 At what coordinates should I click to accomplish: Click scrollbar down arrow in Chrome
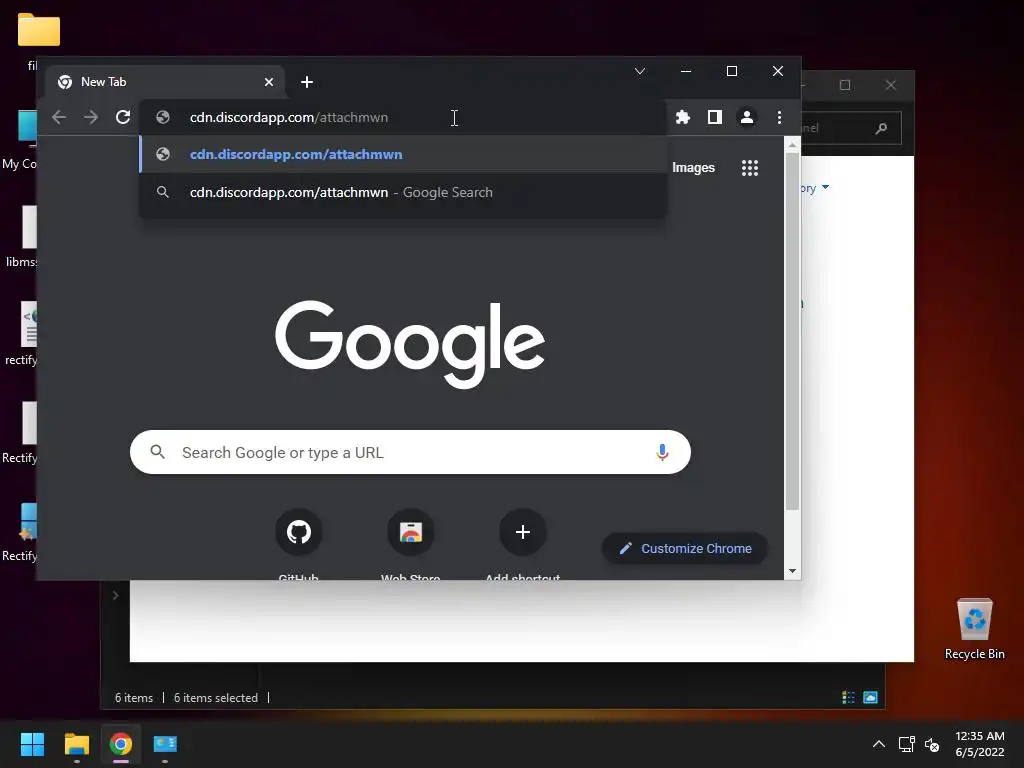[792, 571]
